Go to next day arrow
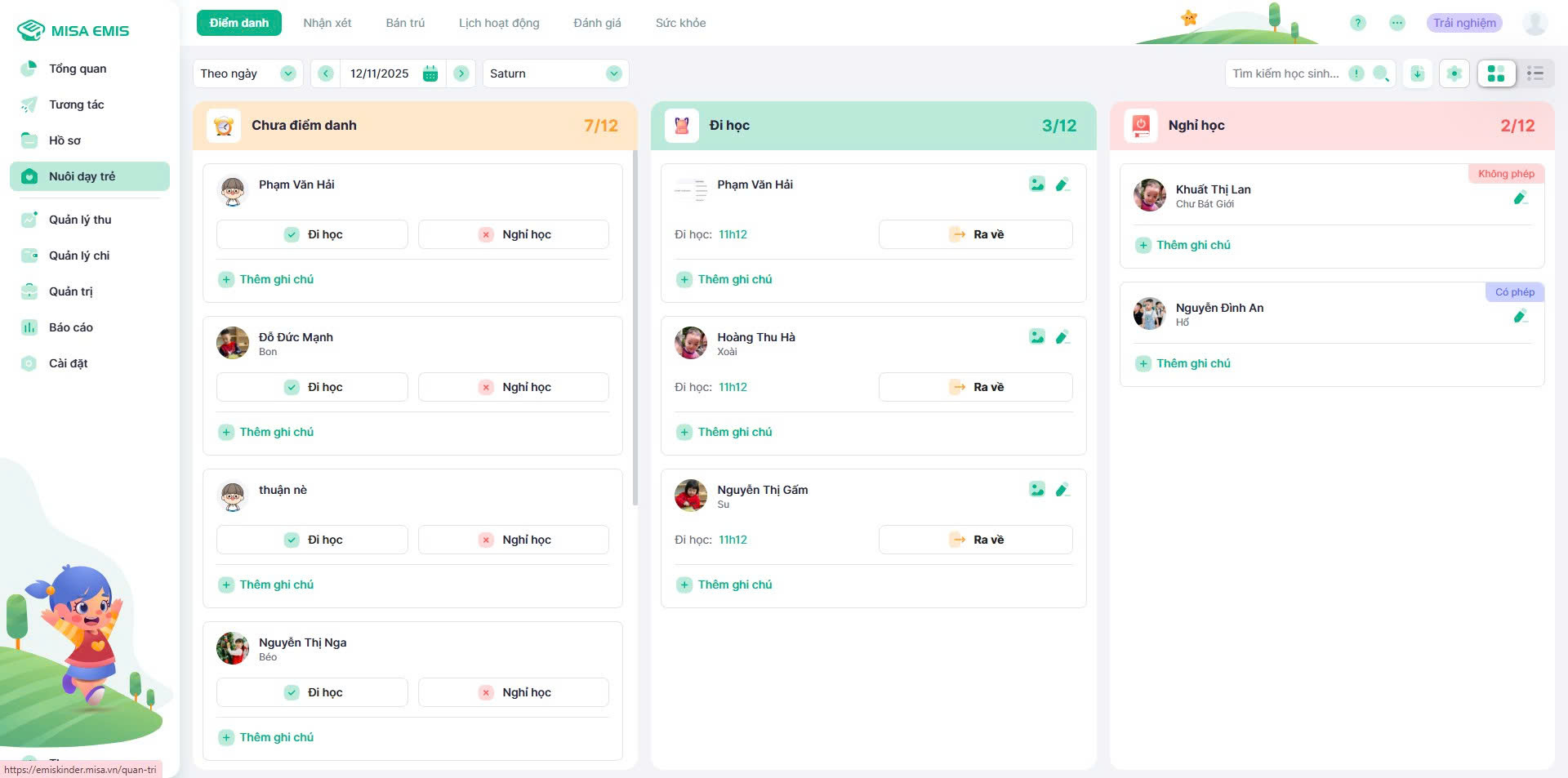Viewport: 1568px width, 778px height. click(461, 73)
